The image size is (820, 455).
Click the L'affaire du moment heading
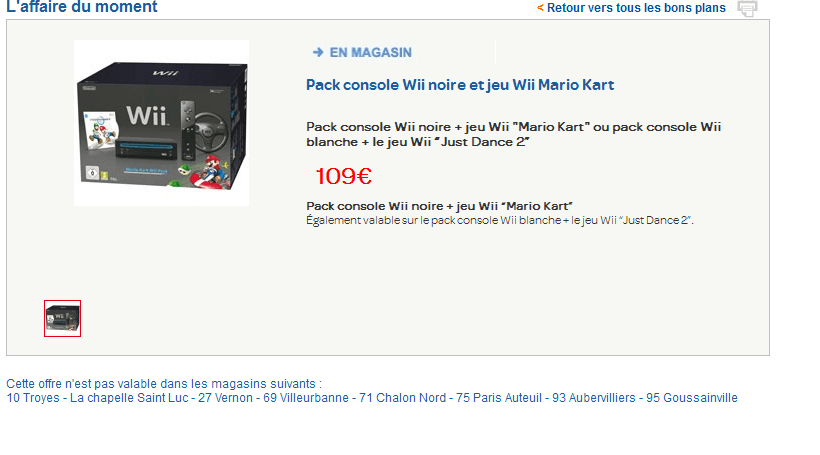tap(82, 7)
